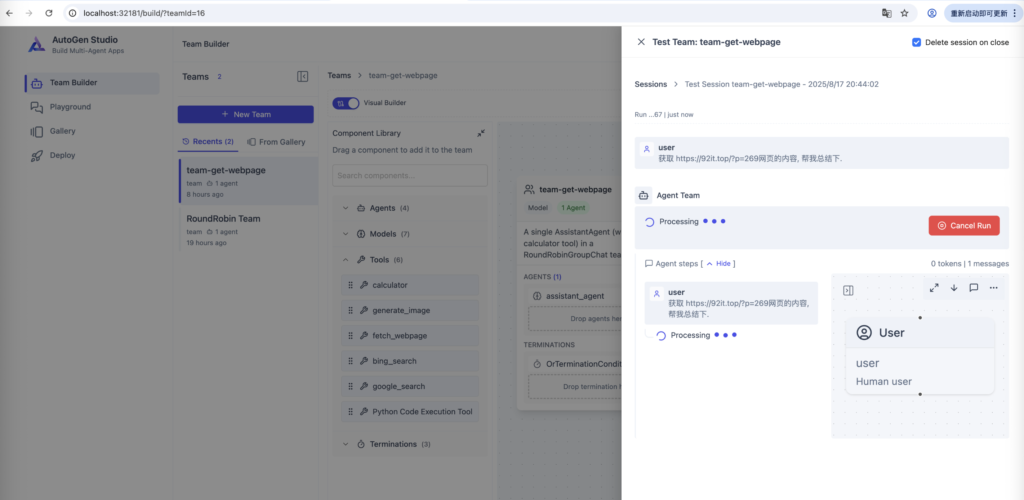
Task: Focus the Search components field
Action: (x=409, y=176)
